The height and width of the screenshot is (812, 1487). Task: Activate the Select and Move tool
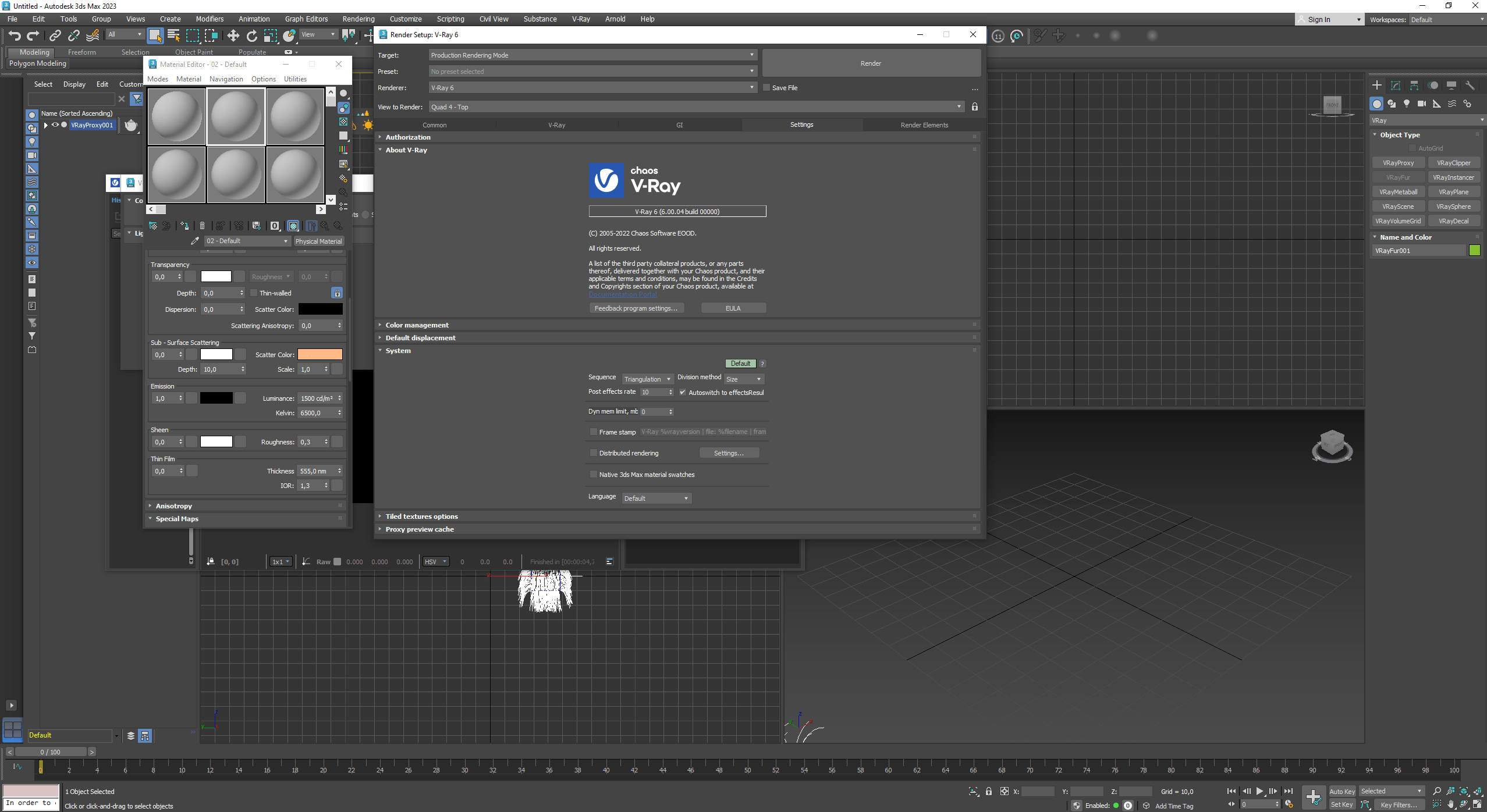tap(233, 35)
